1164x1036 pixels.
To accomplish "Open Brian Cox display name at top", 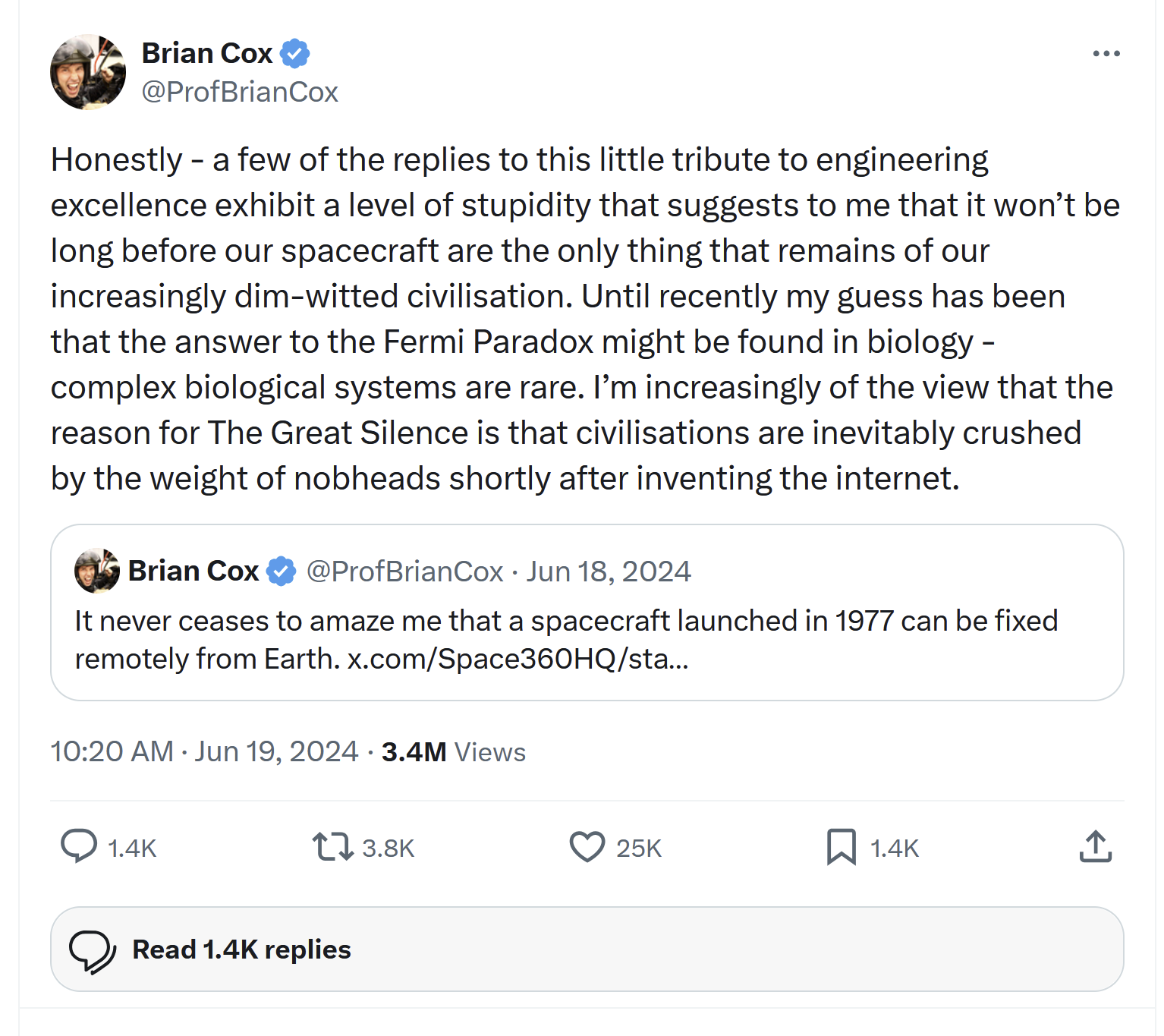I will pos(207,53).
